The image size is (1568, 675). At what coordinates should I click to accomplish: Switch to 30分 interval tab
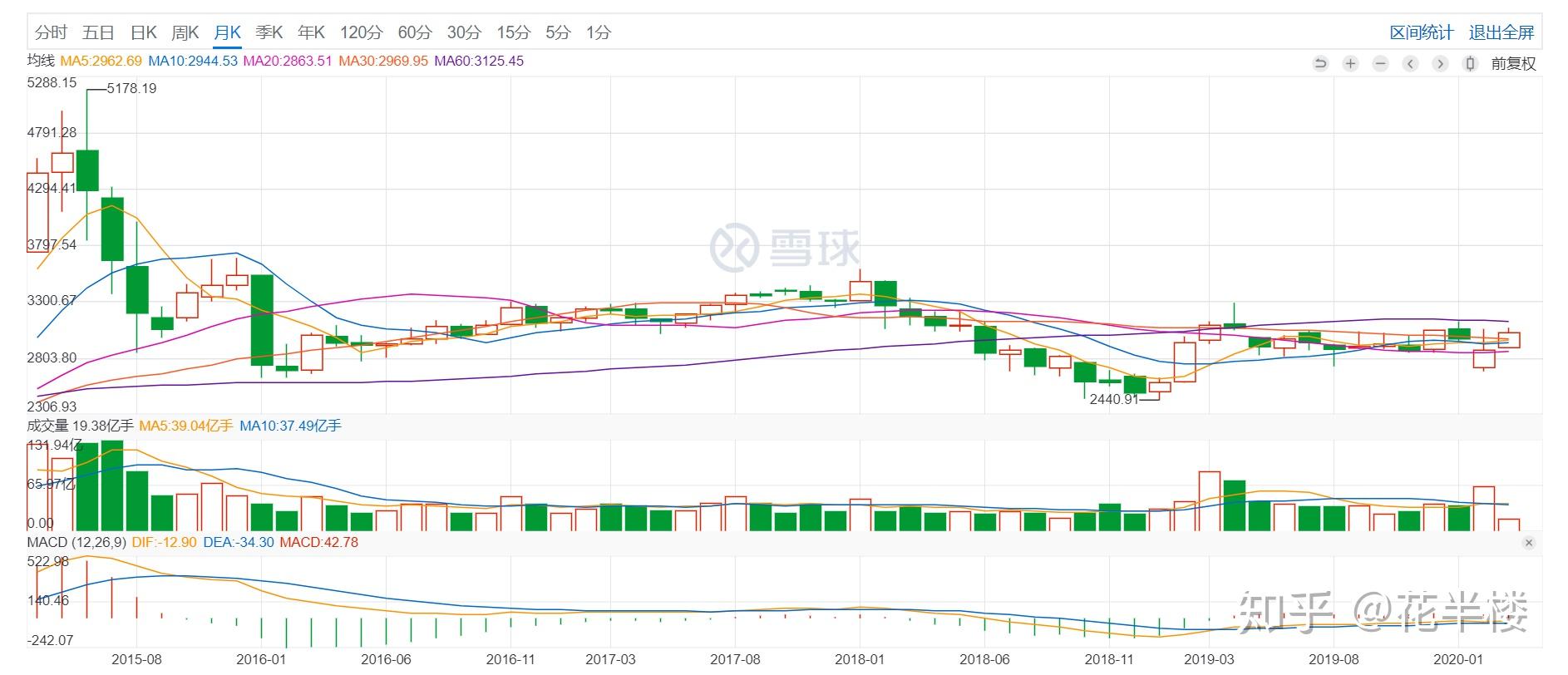(464, 32)
